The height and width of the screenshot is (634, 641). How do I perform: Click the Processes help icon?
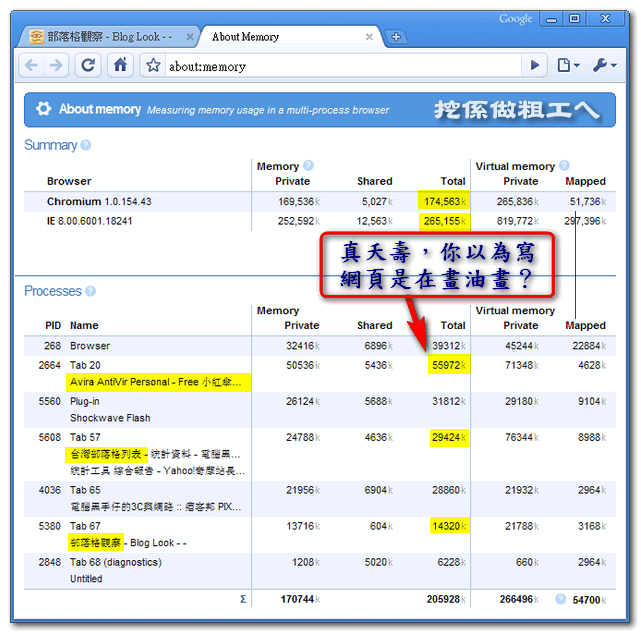point(91,291)
